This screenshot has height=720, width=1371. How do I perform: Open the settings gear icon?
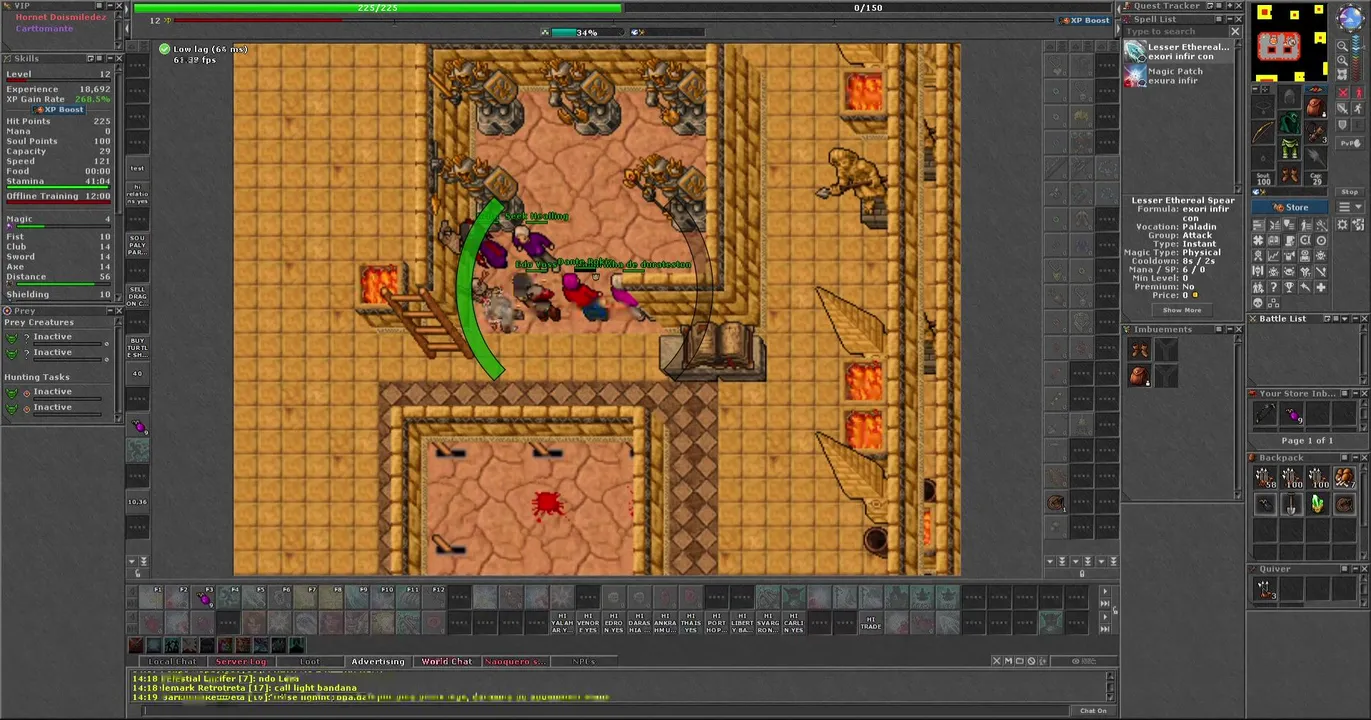click(x=1343, y=224)
